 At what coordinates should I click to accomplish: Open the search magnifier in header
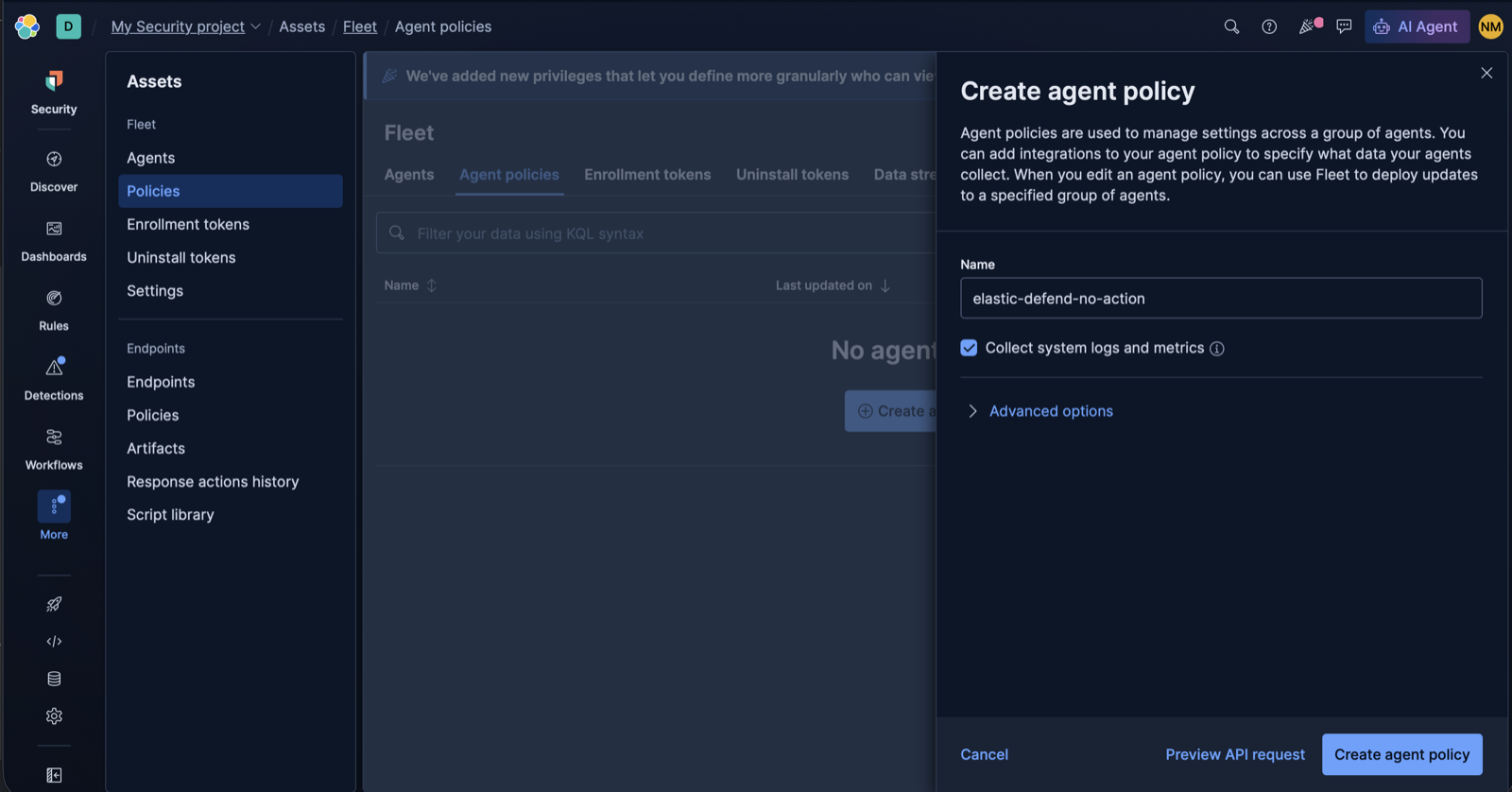1231,26
